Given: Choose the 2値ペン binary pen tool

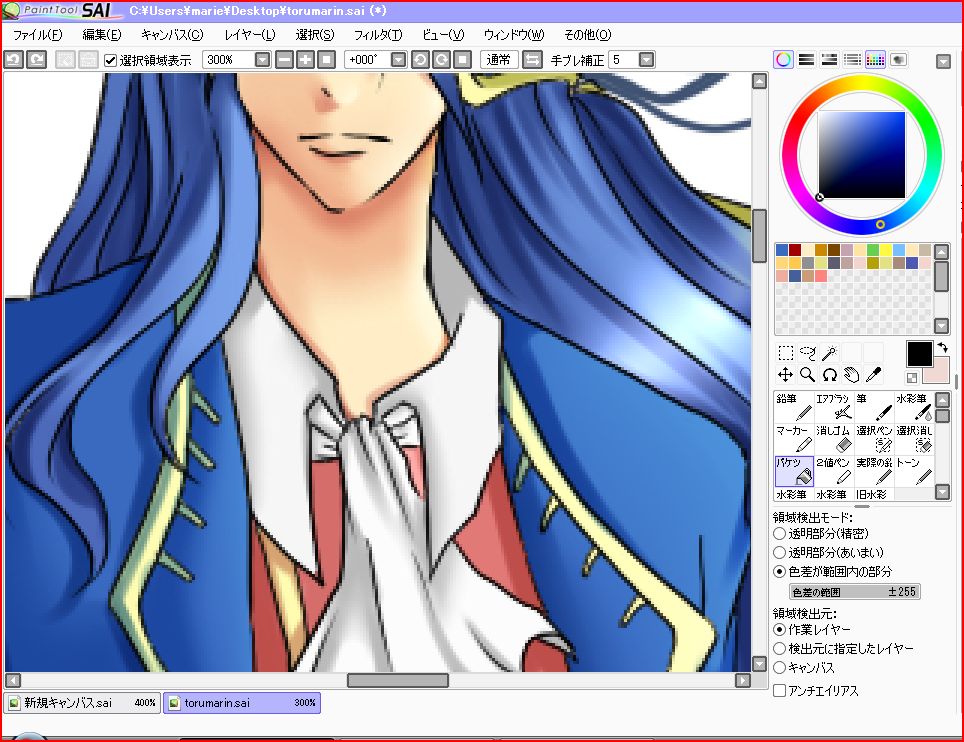Looking at the screenshot, I should (x=834, y=471).
